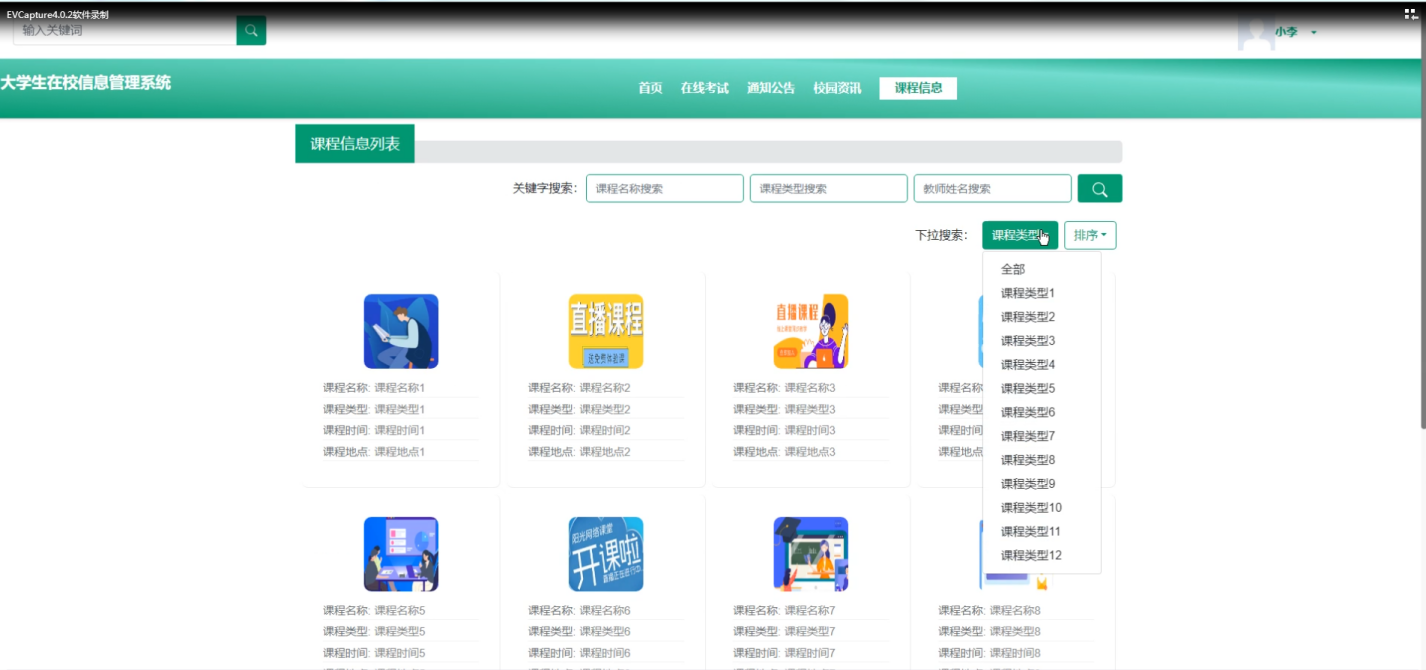Expand the 小李 user dropdown arrow

pos(1314,32)
